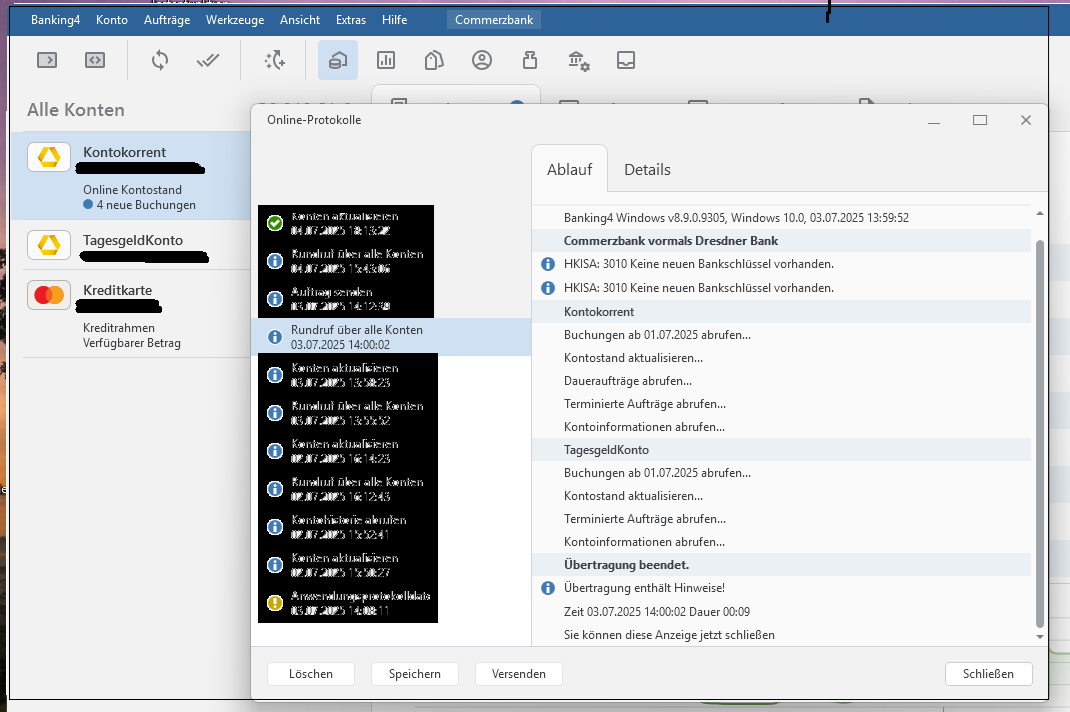
Task: Open the highlighted accounts view icon
Action: click(338, 60)
